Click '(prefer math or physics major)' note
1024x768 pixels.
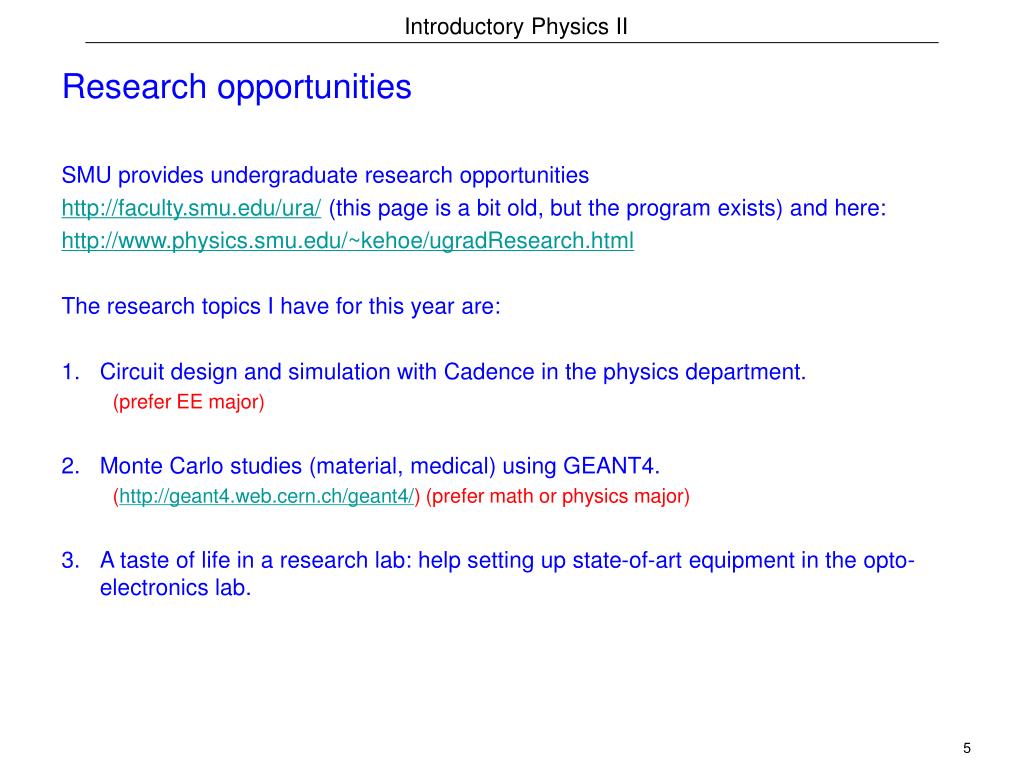pyautogui.click(x=558, y=496)
